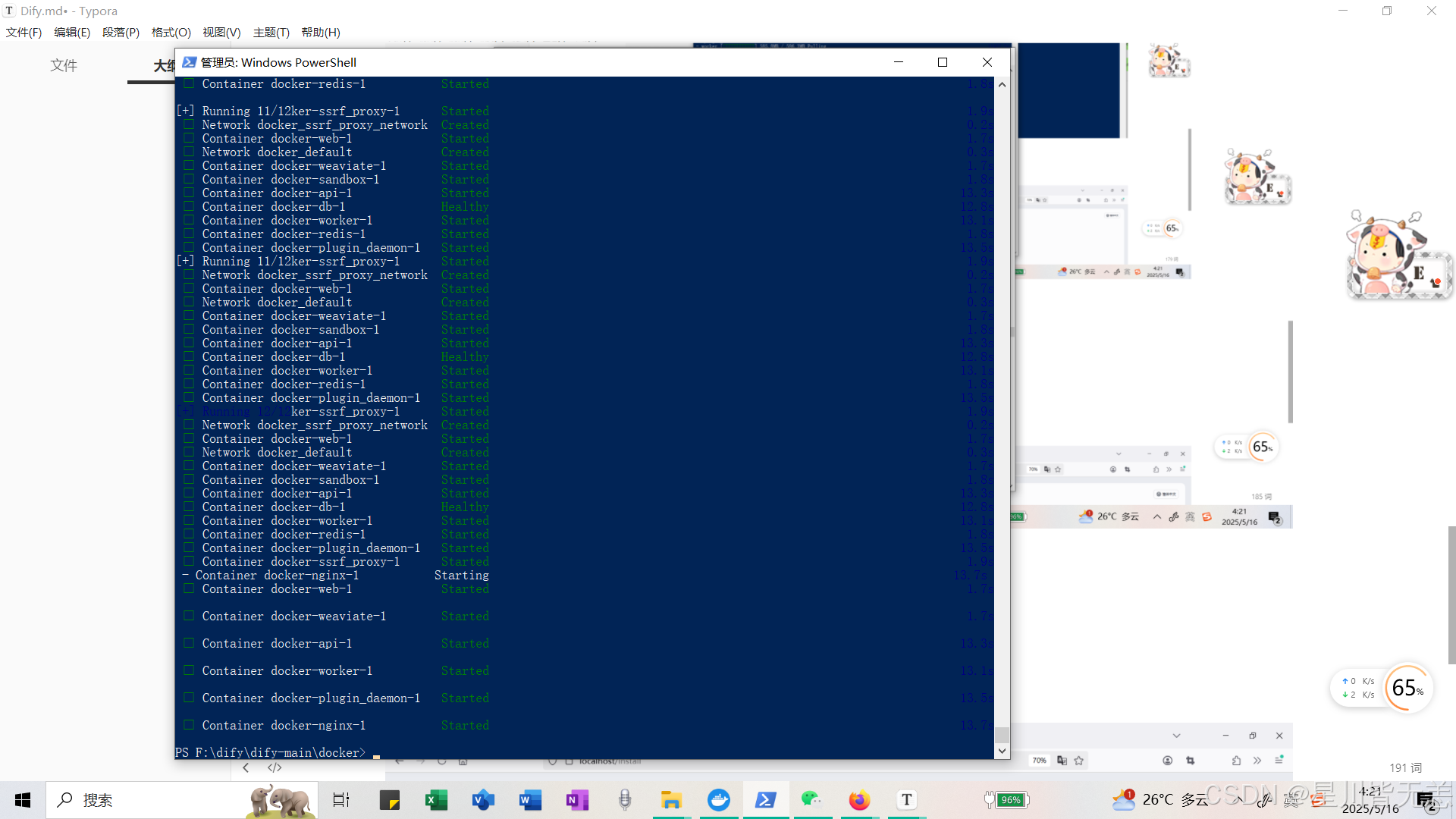Screen dimensions: 1456x819
Task: Open the 主题(T) menu
Action: 271,33
